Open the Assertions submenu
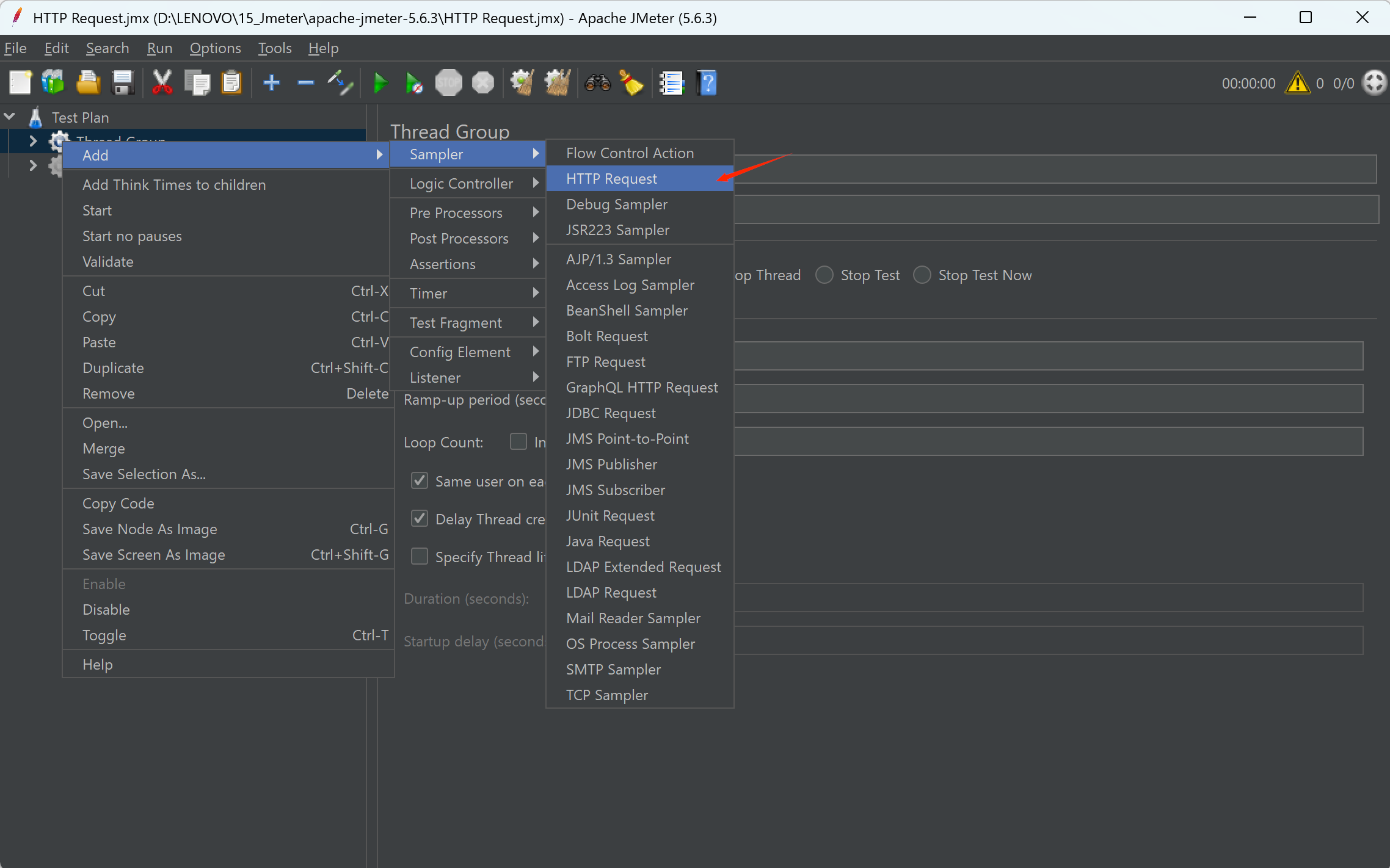The image size is (1390, 868). 468,264
